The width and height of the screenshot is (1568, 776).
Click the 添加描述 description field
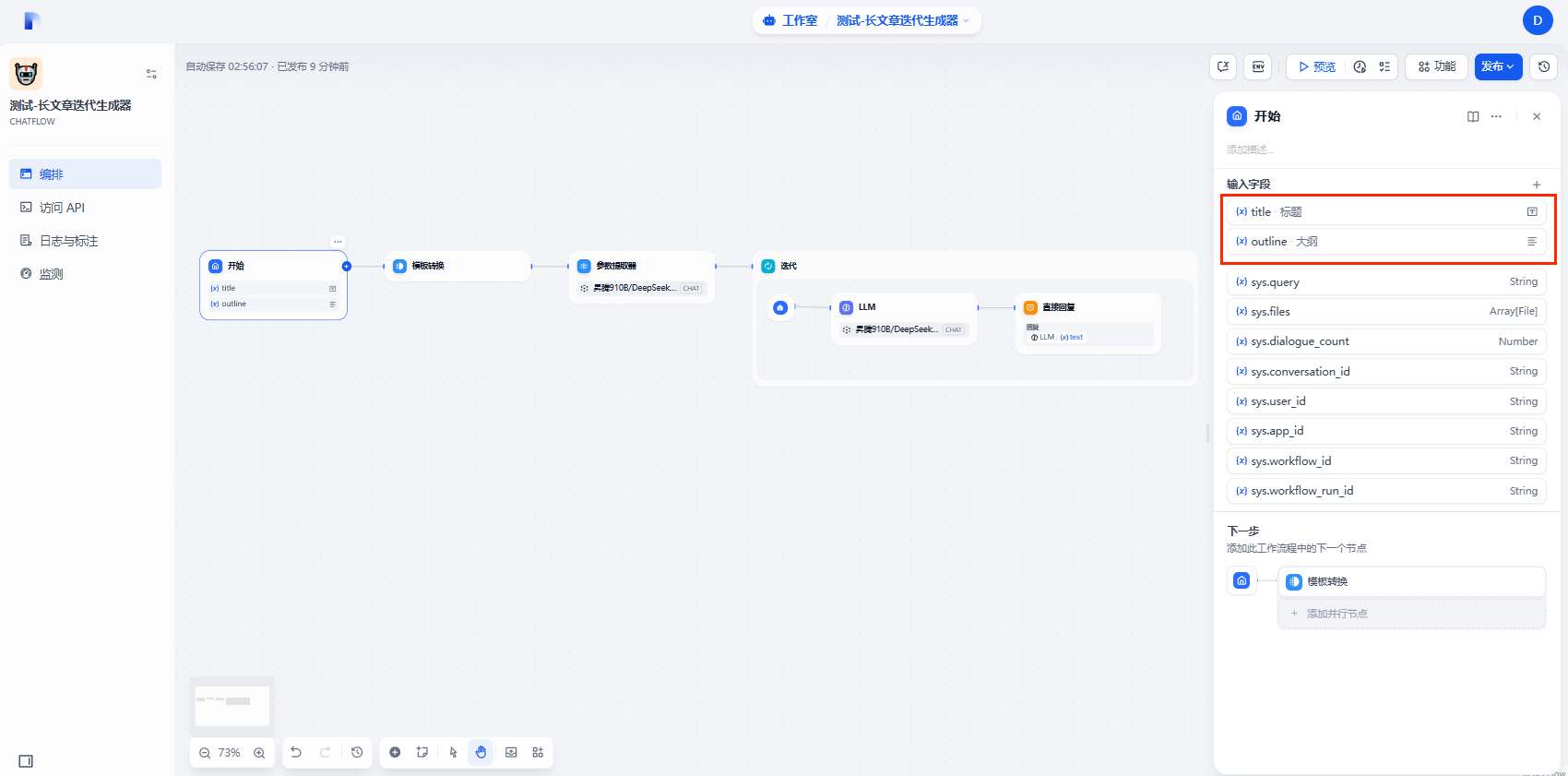click(x=1250, y=149)
